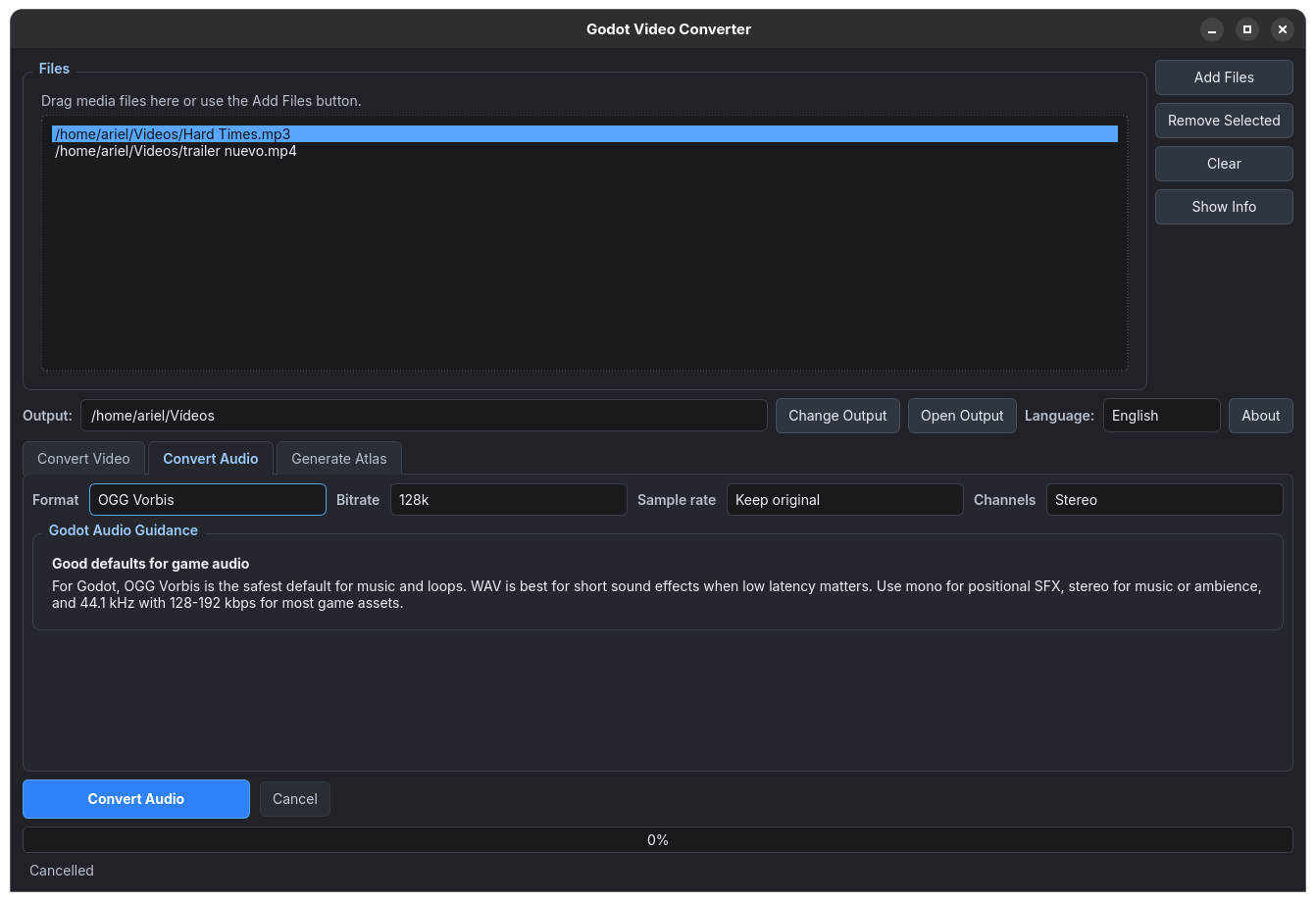This screenshot has width=1316, height=902.
Task: Click the drag media files hint text
Action: coord(201,101)
